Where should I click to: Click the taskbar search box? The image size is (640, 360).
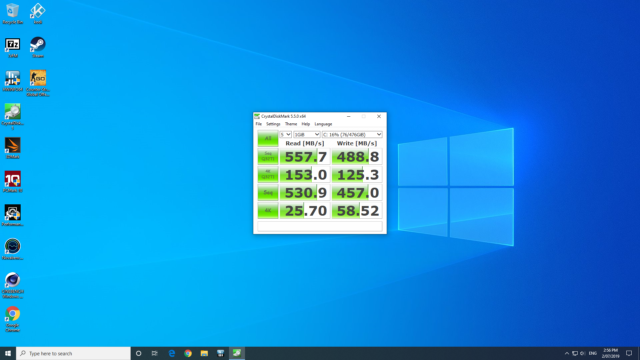73,353
